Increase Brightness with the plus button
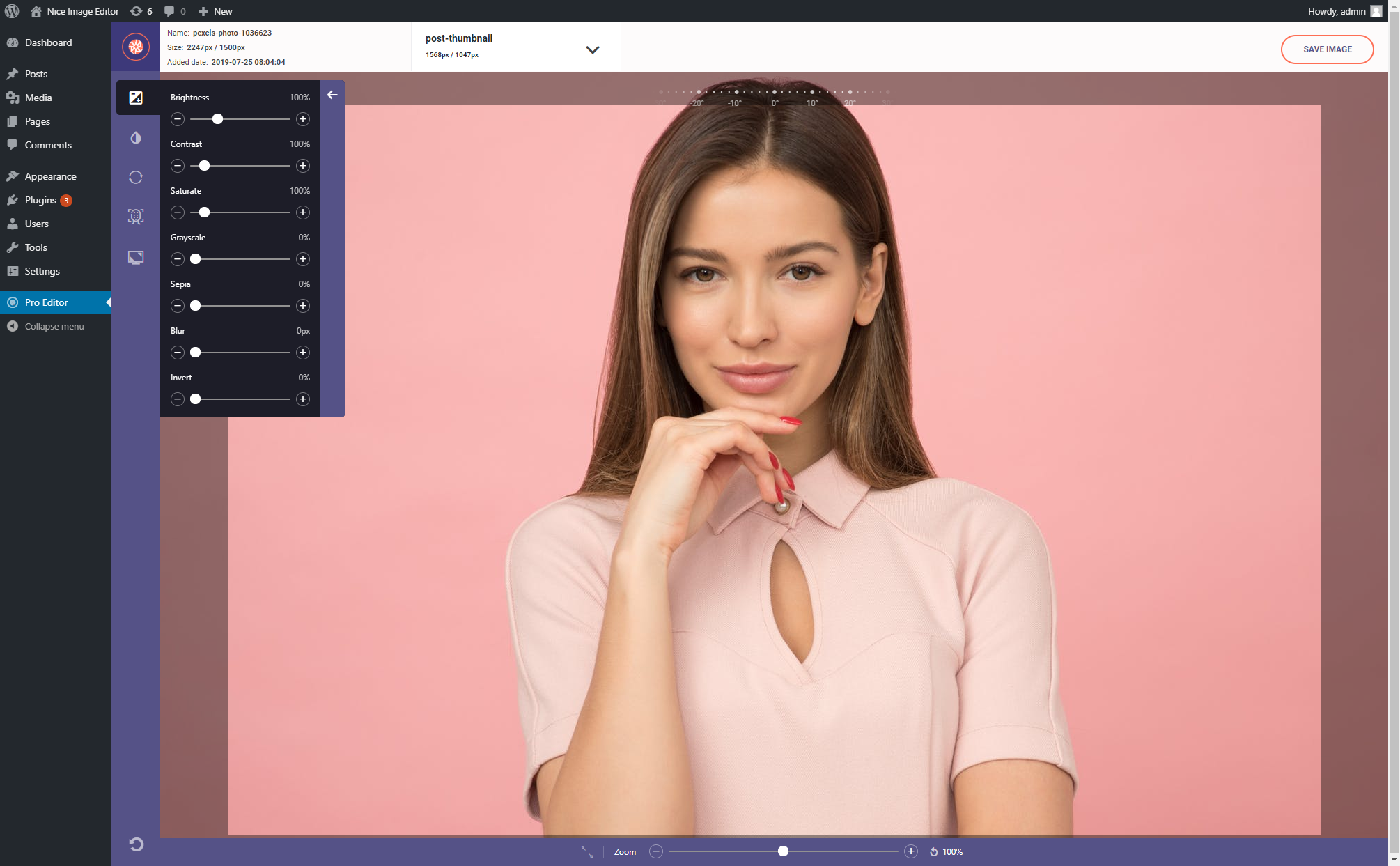The width and height of the screenshot is (1400, 866). pos(303,119)
